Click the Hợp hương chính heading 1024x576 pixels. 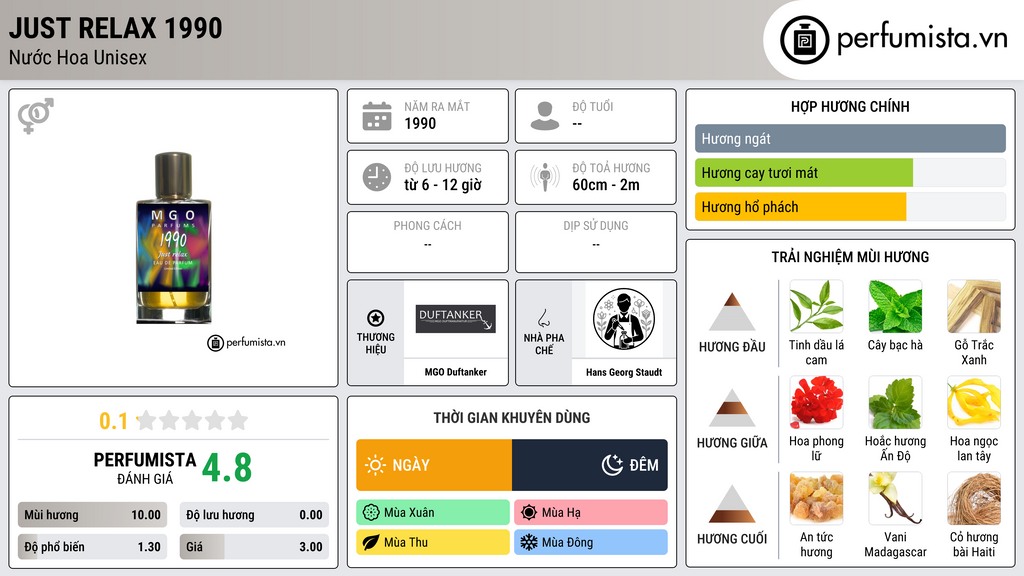coord(850,106)
